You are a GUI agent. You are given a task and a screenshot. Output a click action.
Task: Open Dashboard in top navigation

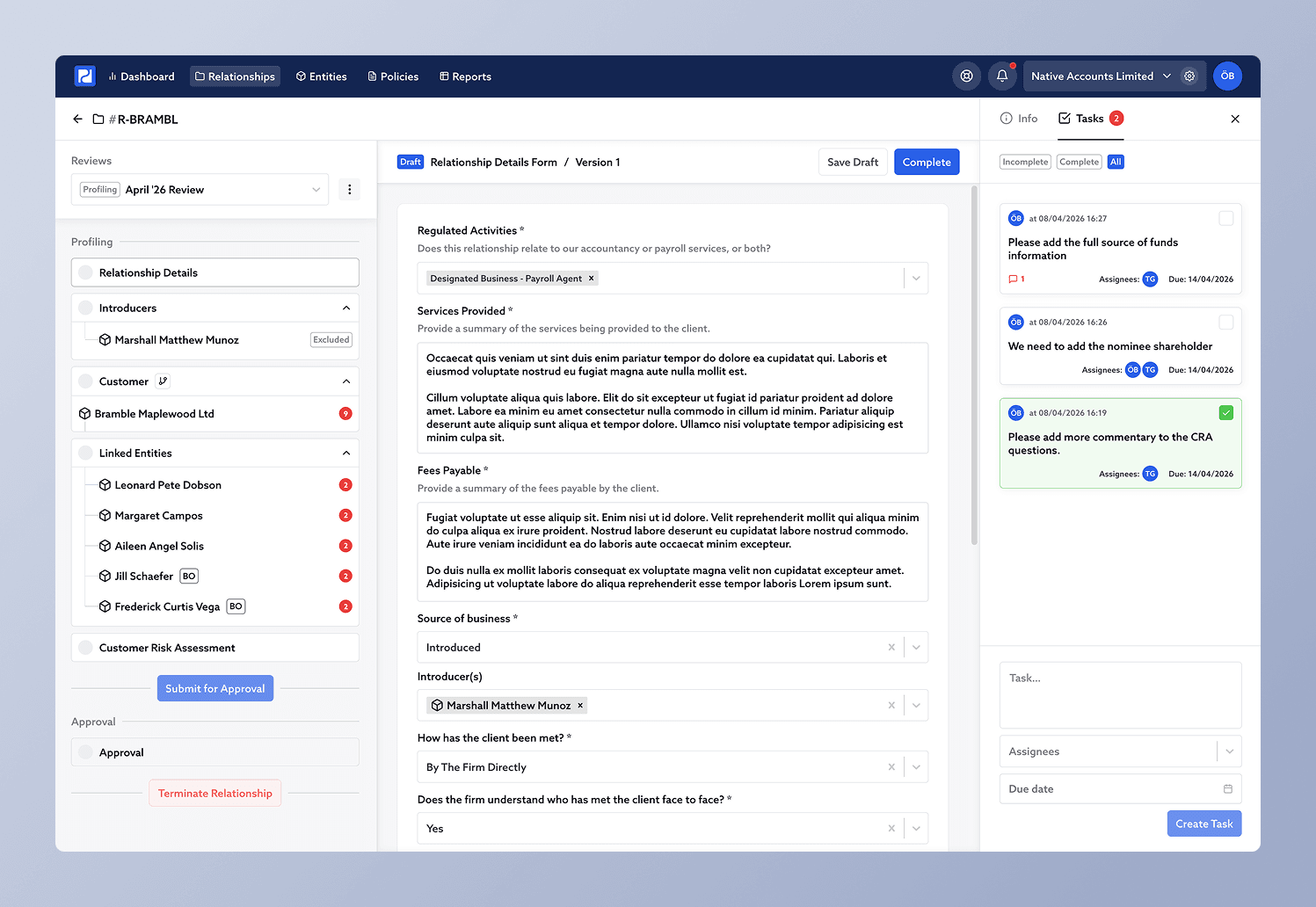[x=142, y=76]
